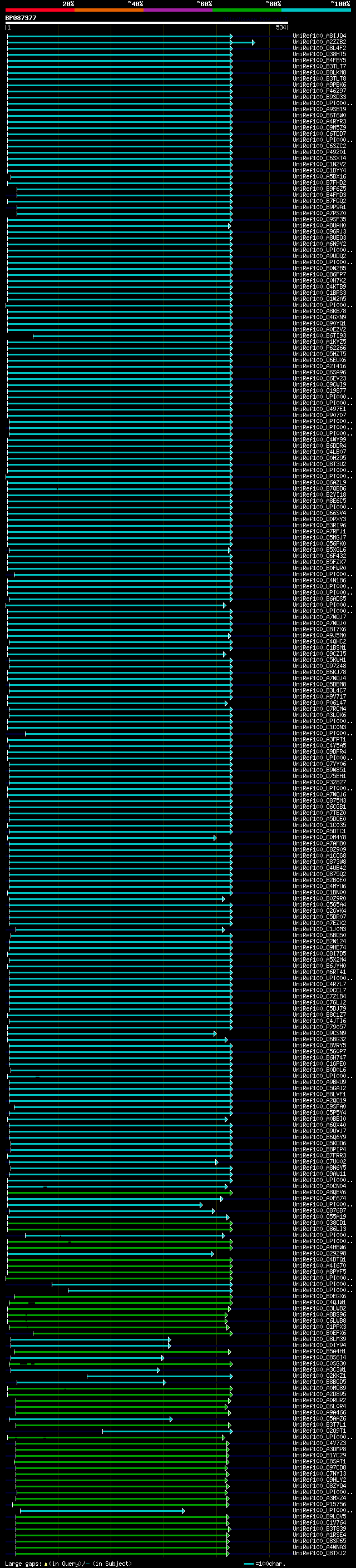Click the alignment bar for UniRef100_A8IJQ4
This screenshot has width=356, height=1568.
(x=120, y=37)
